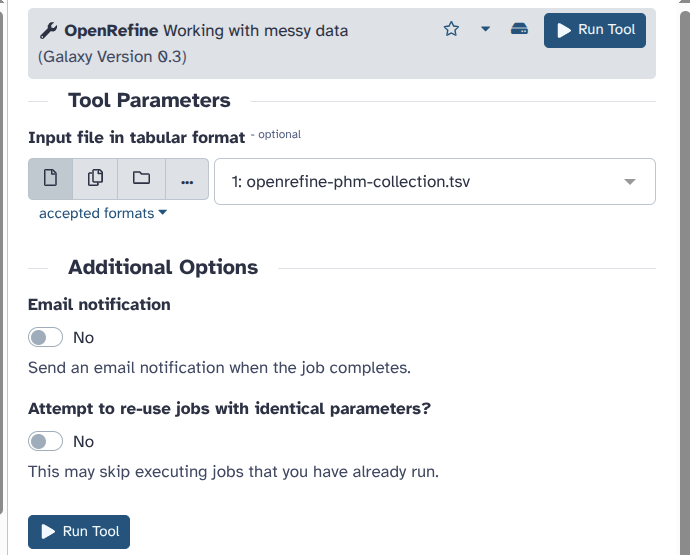Click the Galaxy Version 0.3 text

[112, 57]
